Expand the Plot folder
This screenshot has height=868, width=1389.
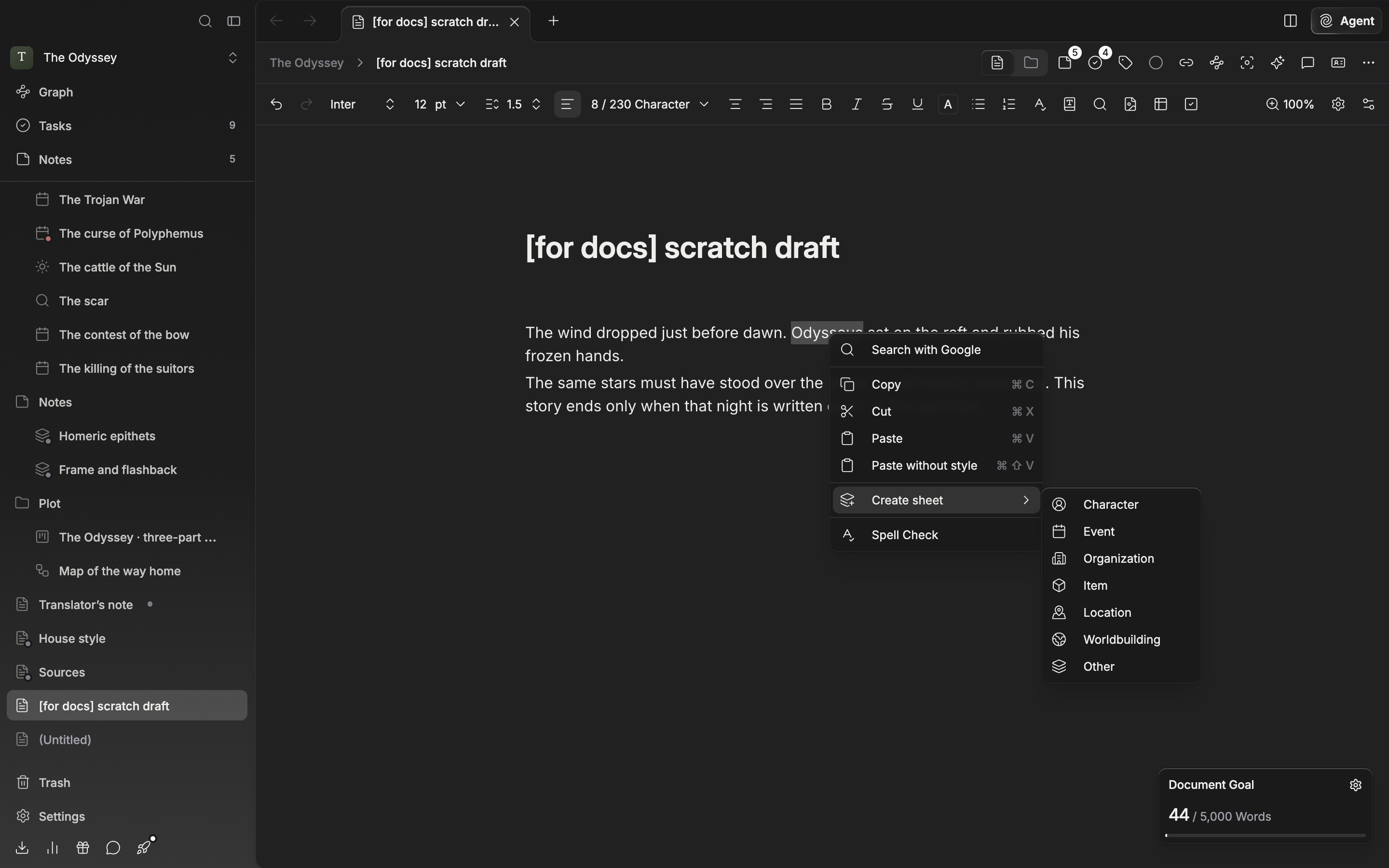tap(126, 503)
